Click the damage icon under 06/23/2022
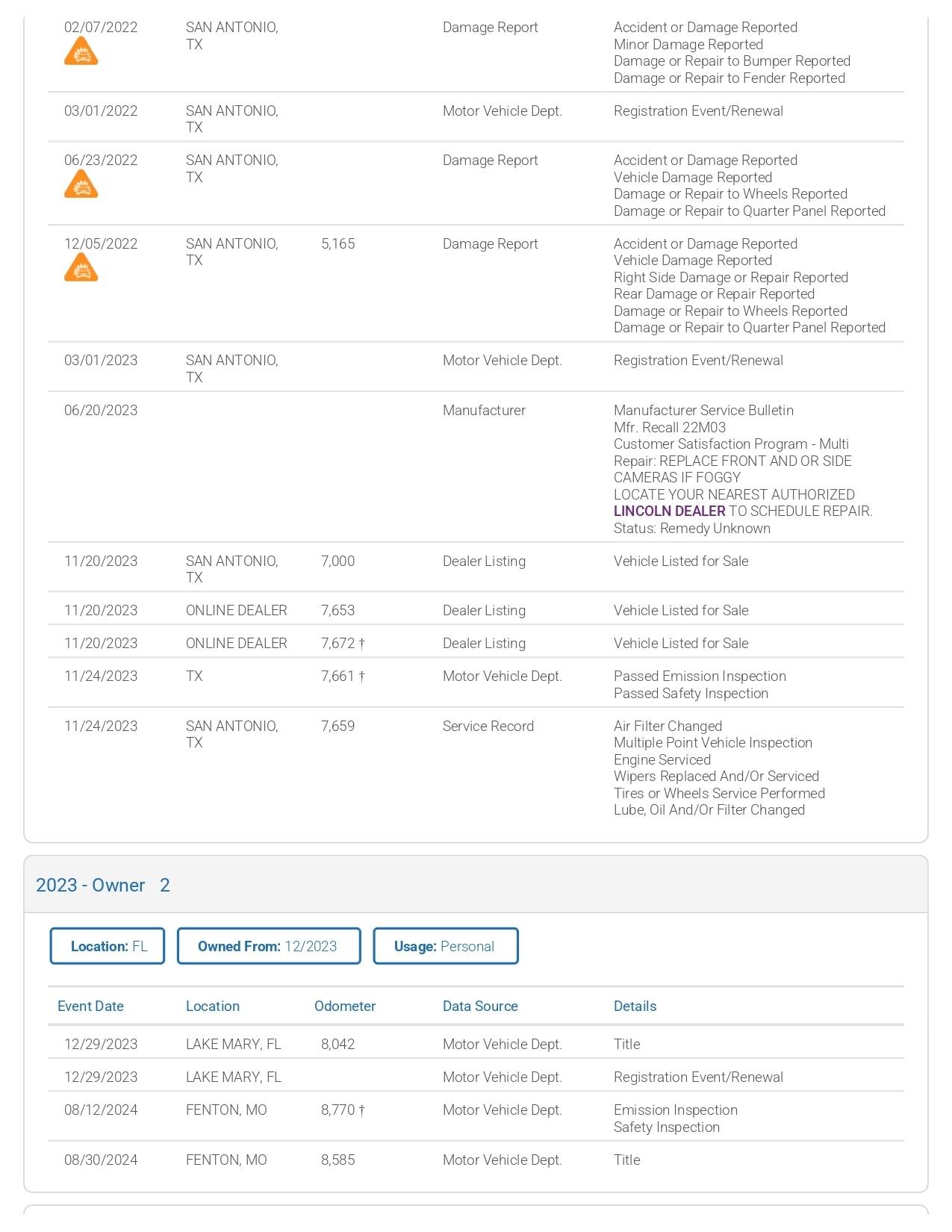The image size is (952, 1232). click(x=81, y=185)
